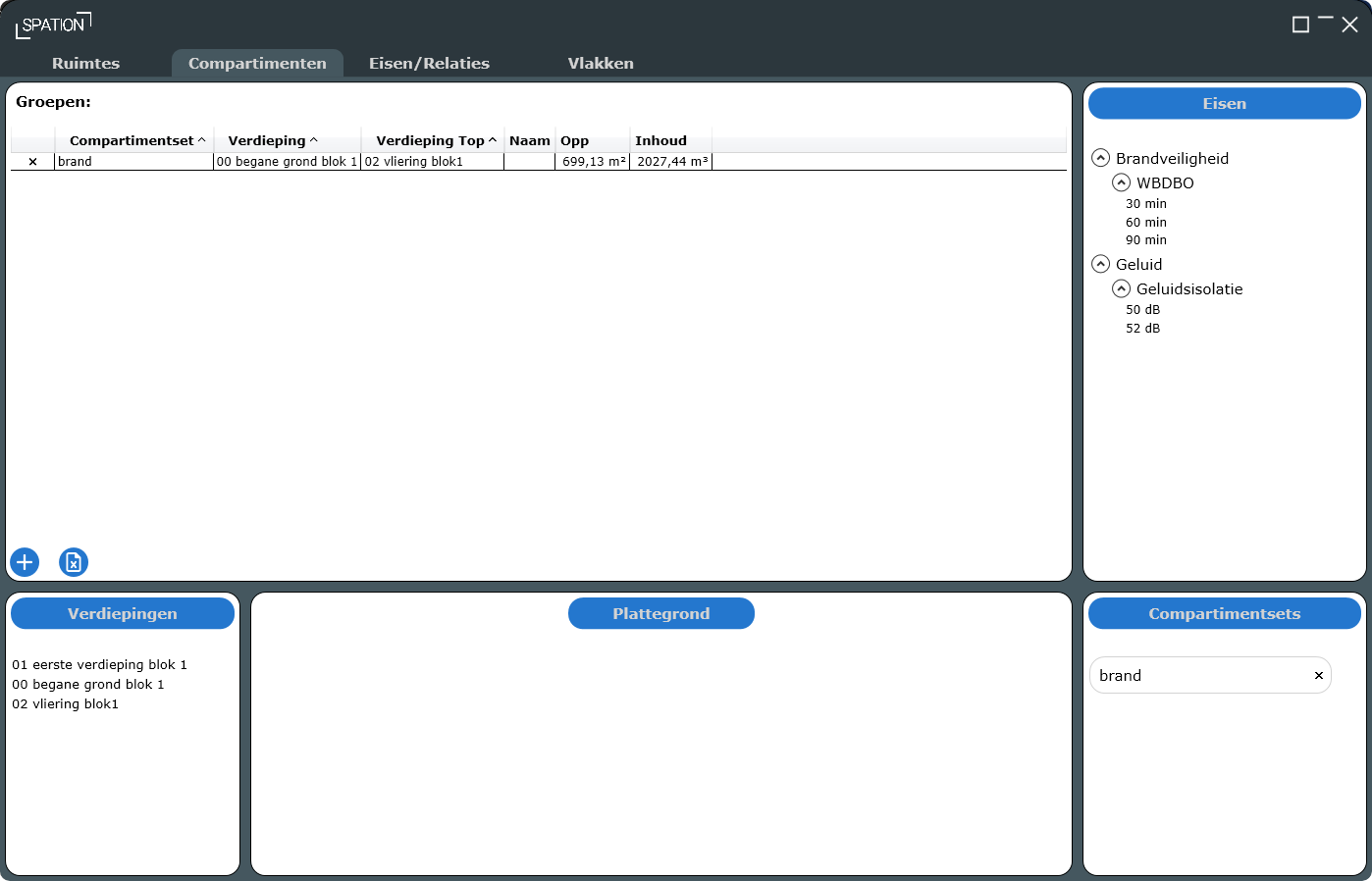The image size is (1372, 881).
Task: Open the Eisen/Relaties tab
Action: pos(429,63)
